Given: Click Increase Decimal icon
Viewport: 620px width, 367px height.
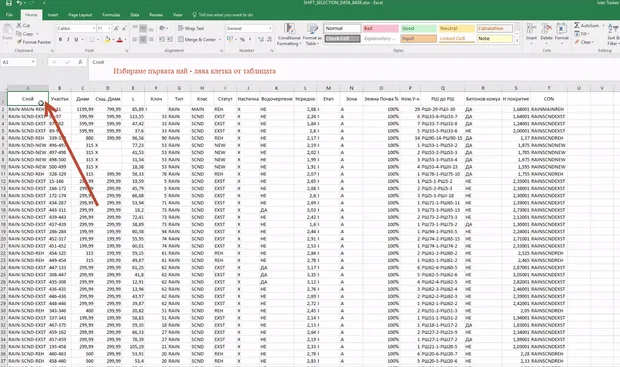Looking at the screenshot, I should coord(261,40).
